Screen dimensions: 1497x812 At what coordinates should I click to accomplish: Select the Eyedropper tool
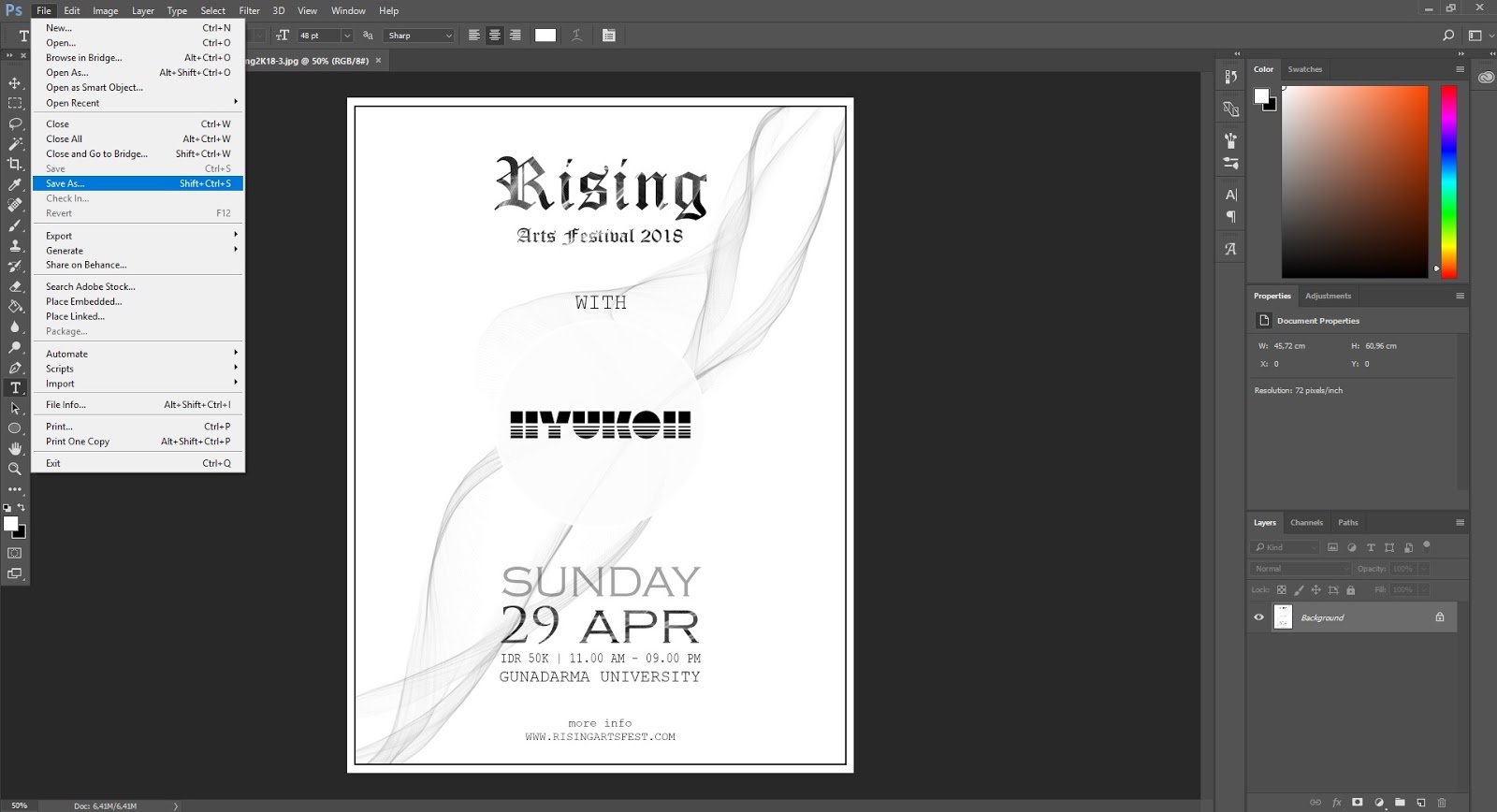coord(15,184)
